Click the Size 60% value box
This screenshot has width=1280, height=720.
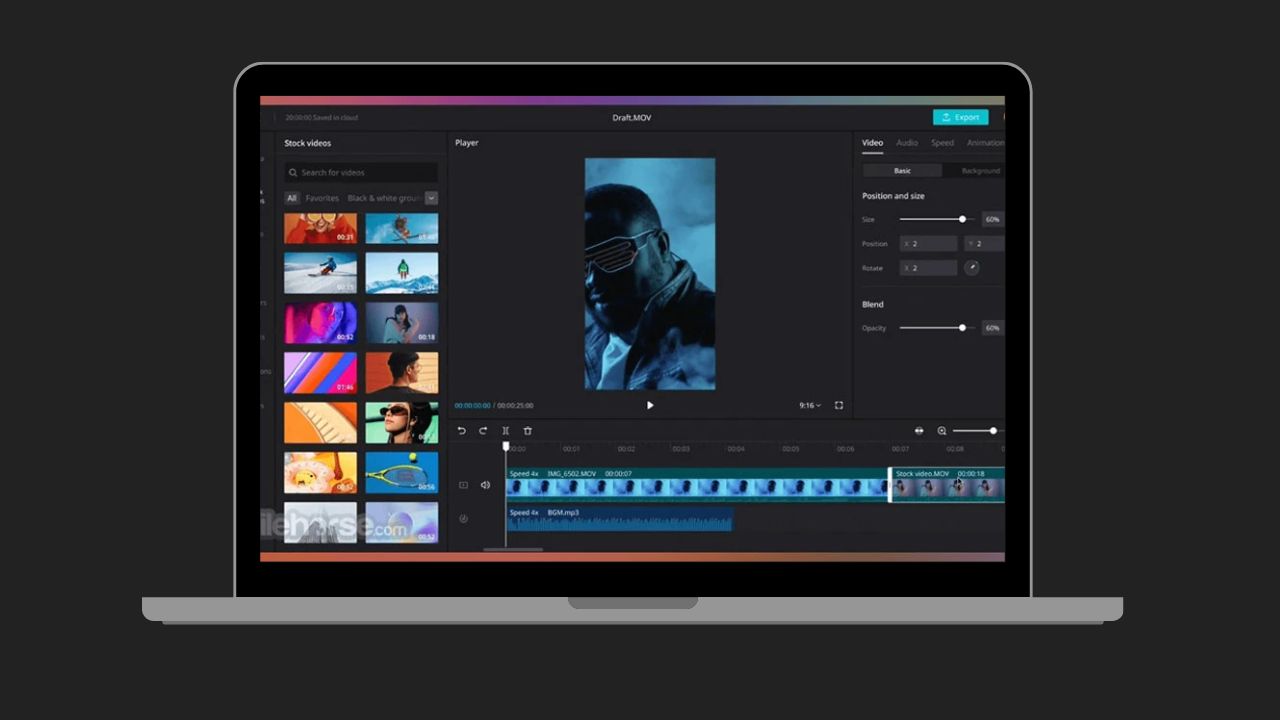coord(992,219)
